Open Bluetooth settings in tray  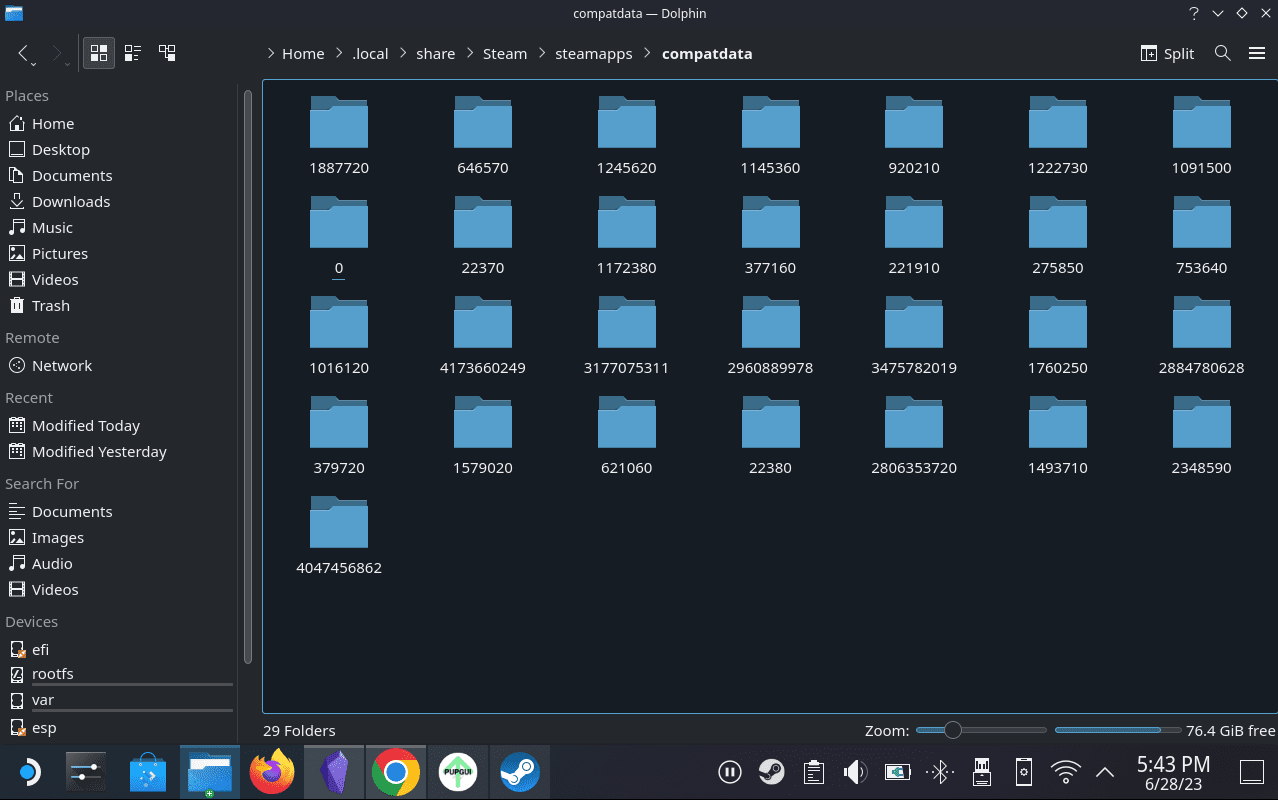point(939,771)
